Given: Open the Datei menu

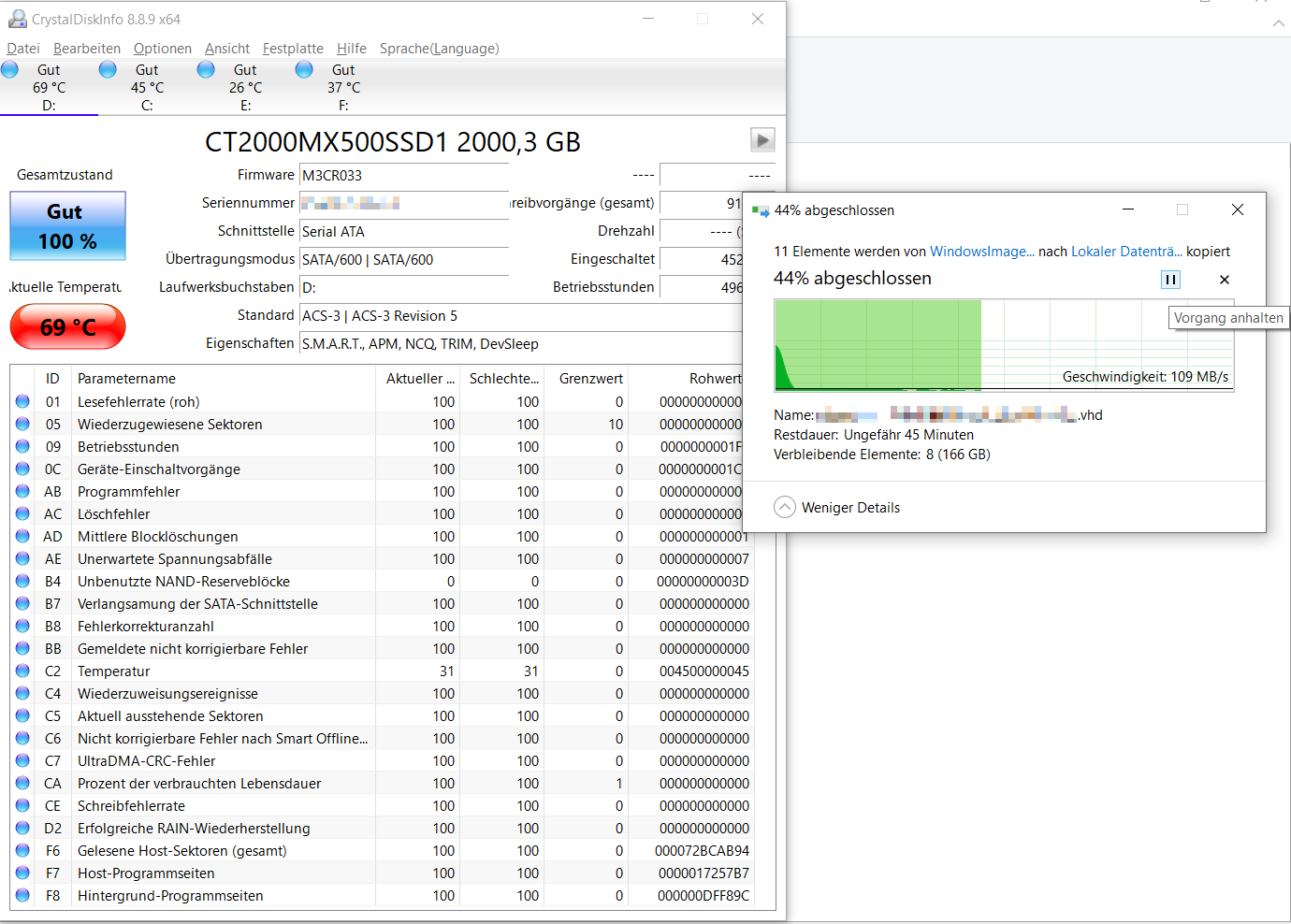Looking at the screenshot, I should tap(23, 49).
